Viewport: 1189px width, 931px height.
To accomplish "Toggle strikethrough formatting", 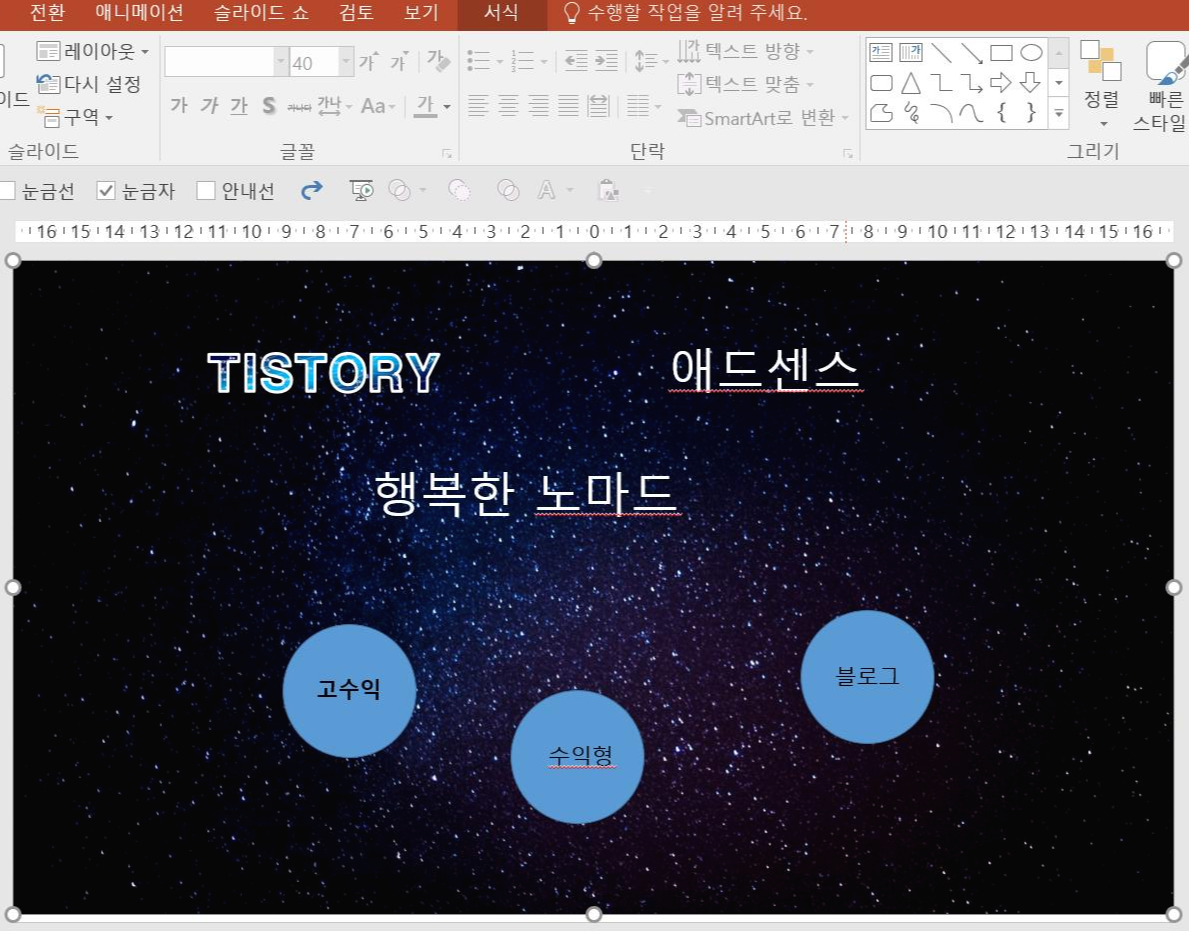I will (299, 106).
